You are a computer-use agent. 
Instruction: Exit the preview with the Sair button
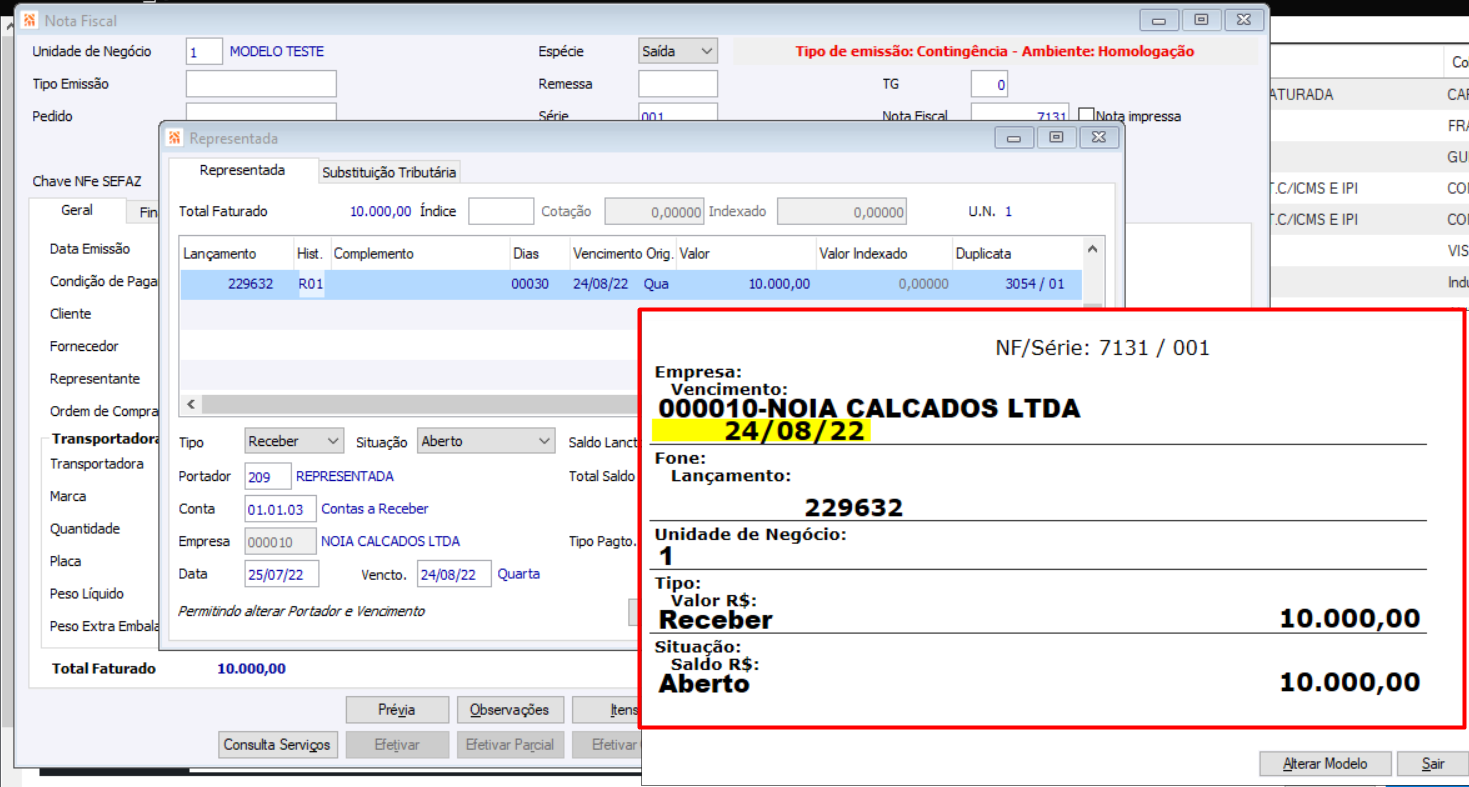[x=1432, y=764]
